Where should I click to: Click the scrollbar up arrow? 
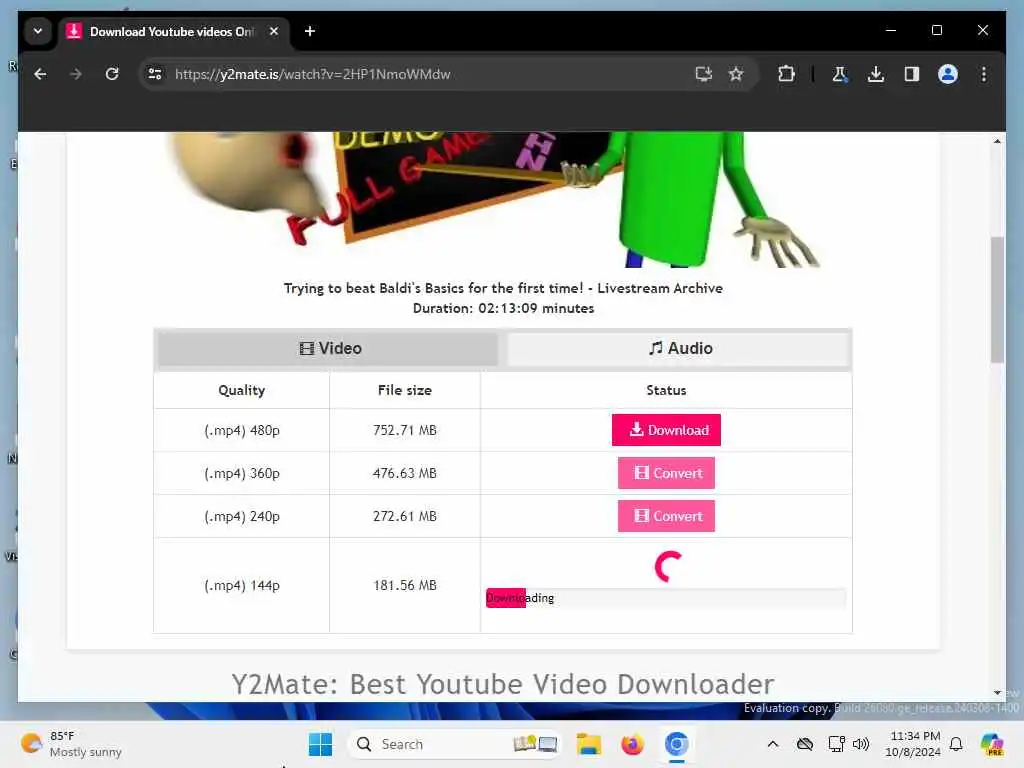[997, 141]
